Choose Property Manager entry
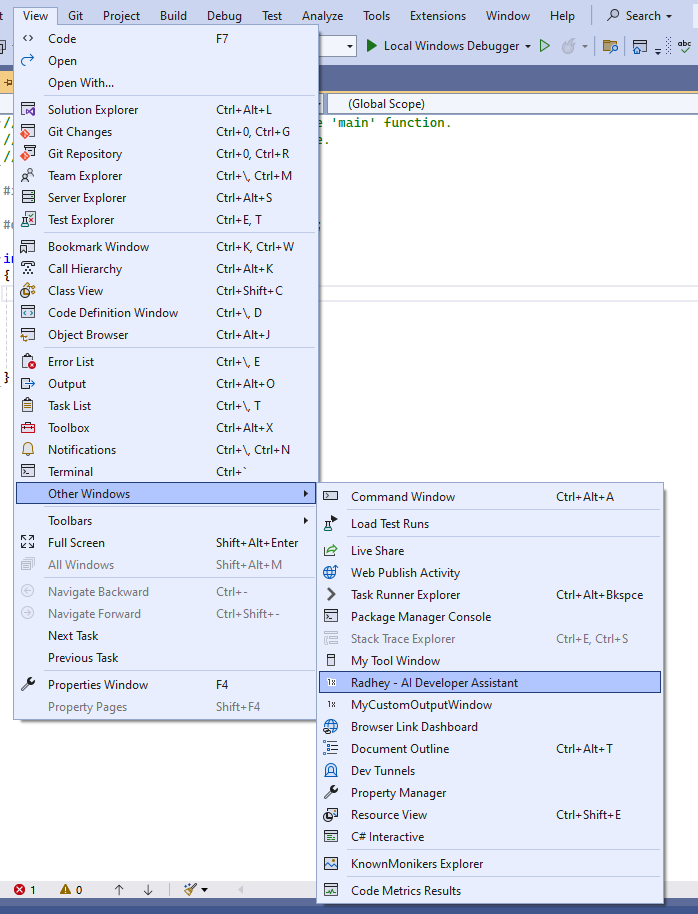This screenshot has width=698, height=914. [490, 793]
